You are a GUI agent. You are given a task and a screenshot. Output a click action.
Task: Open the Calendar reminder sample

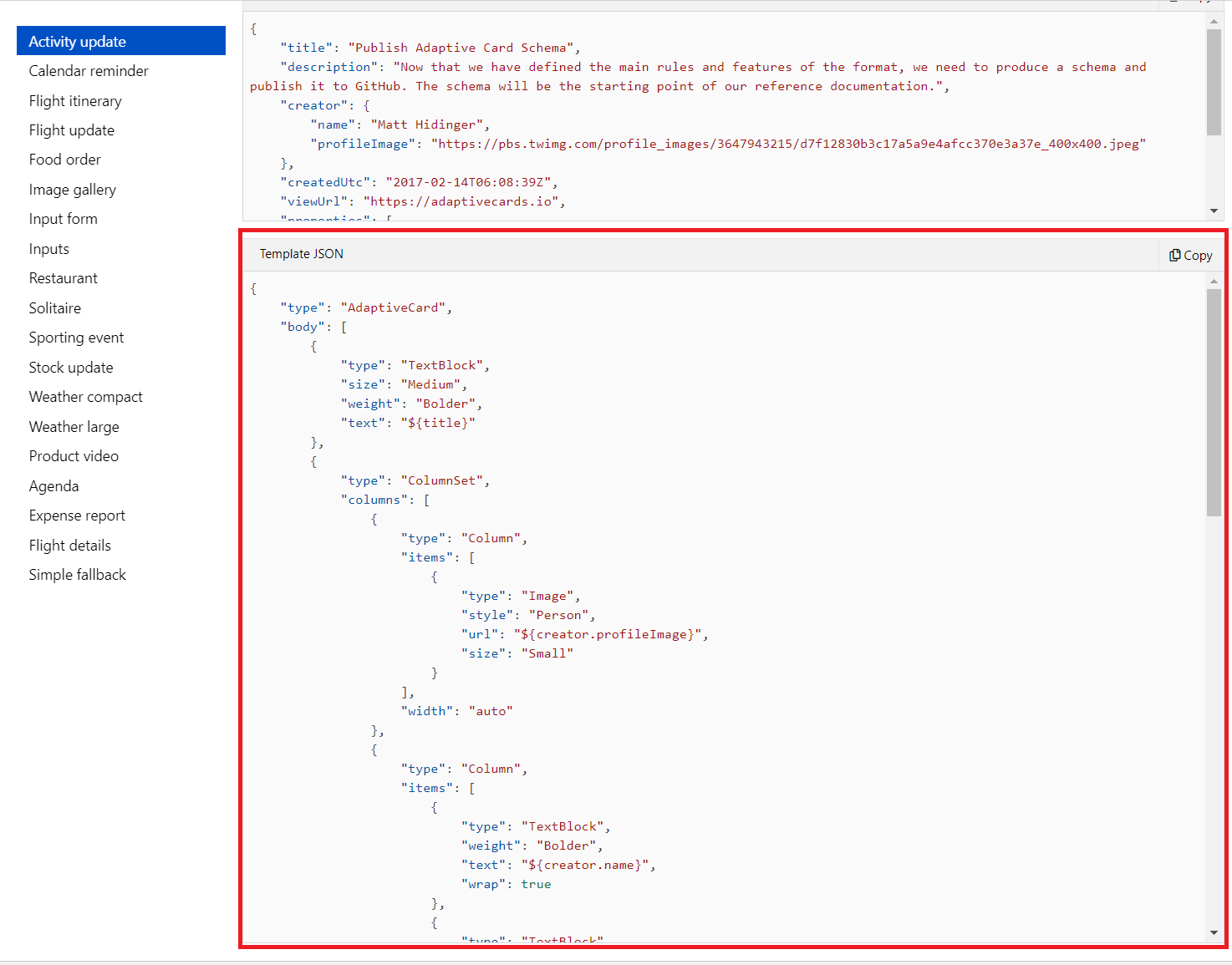point(89,70)
